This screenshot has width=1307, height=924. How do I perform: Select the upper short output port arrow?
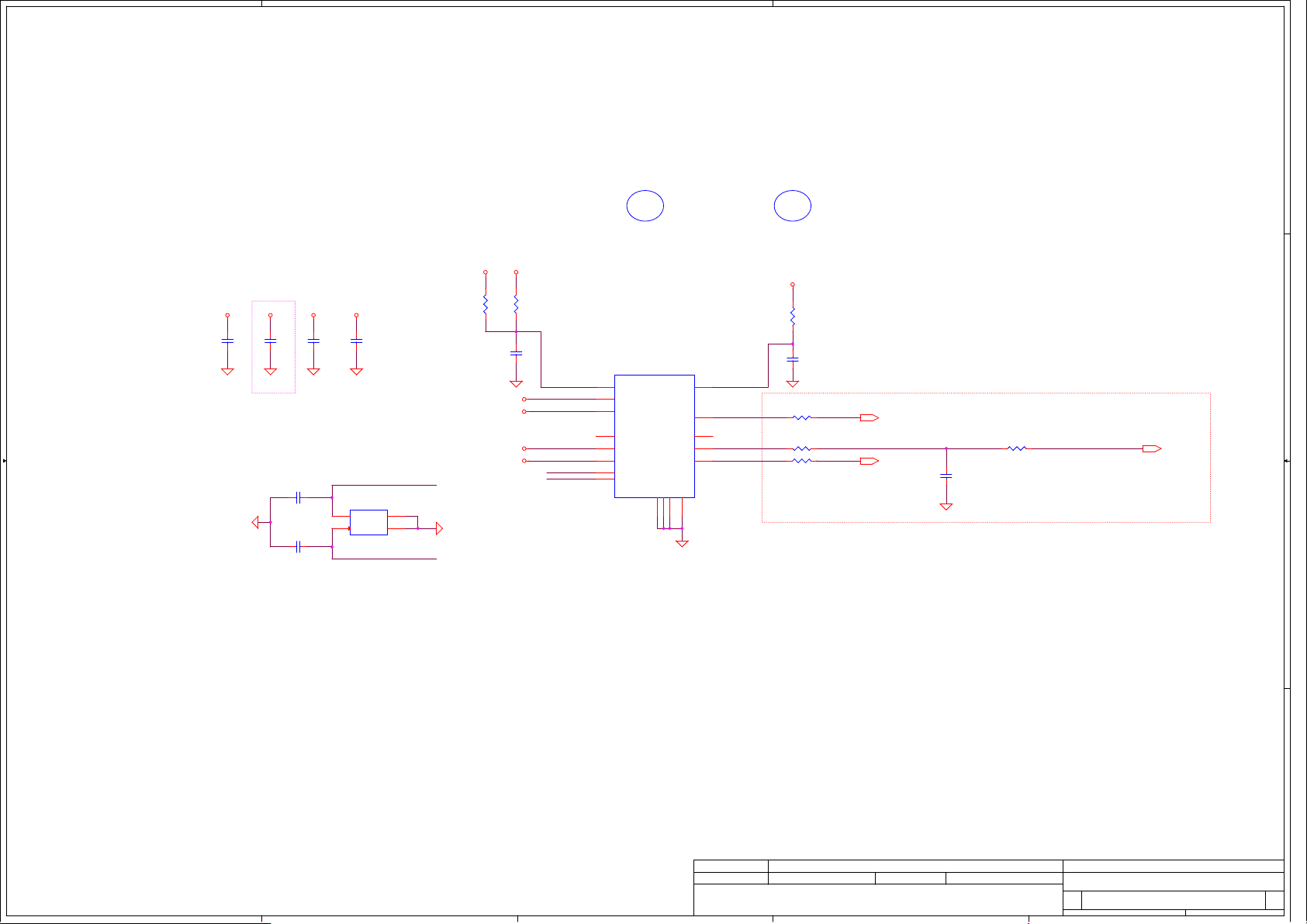[870, 417]
